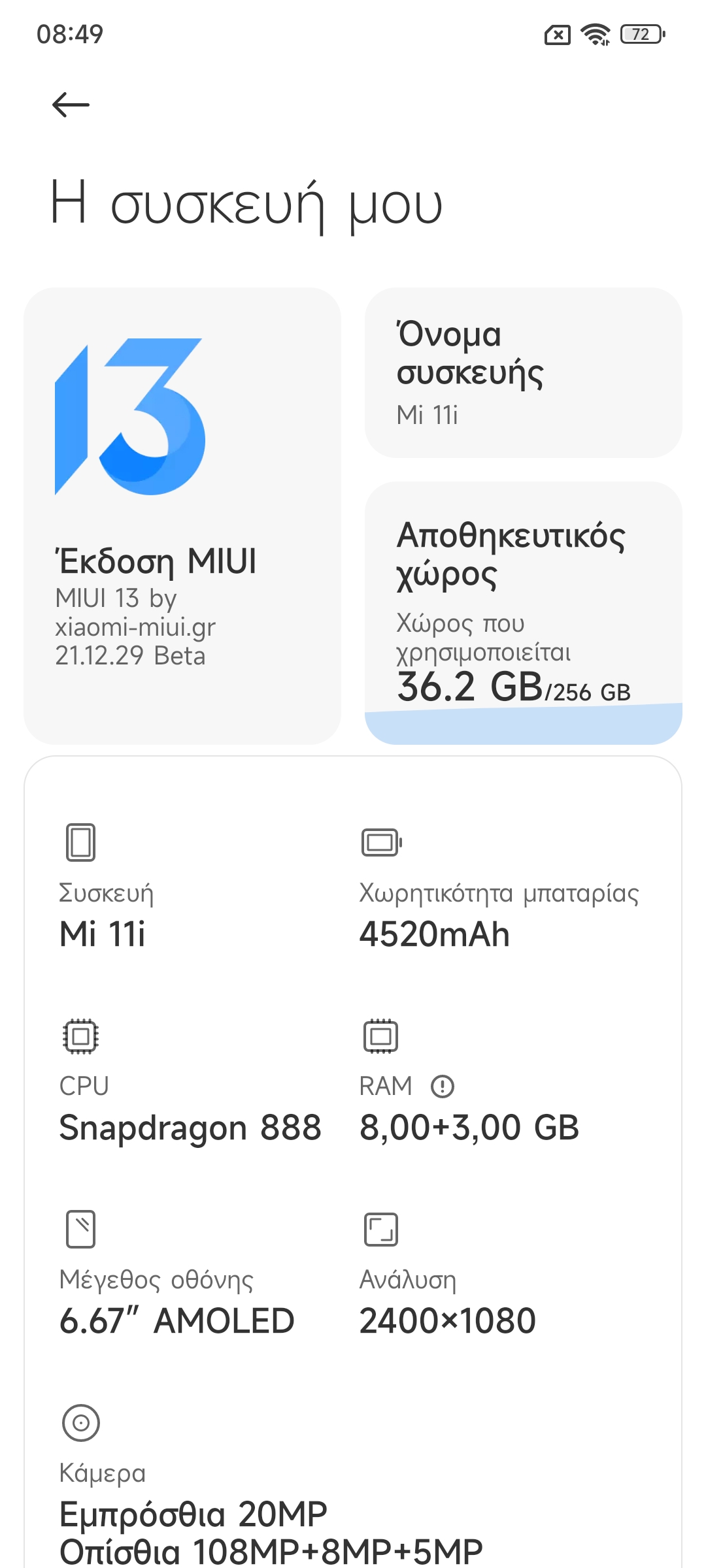
Task: Tap the Snapdragon 888 CPU value
Action: point(190,1128)
